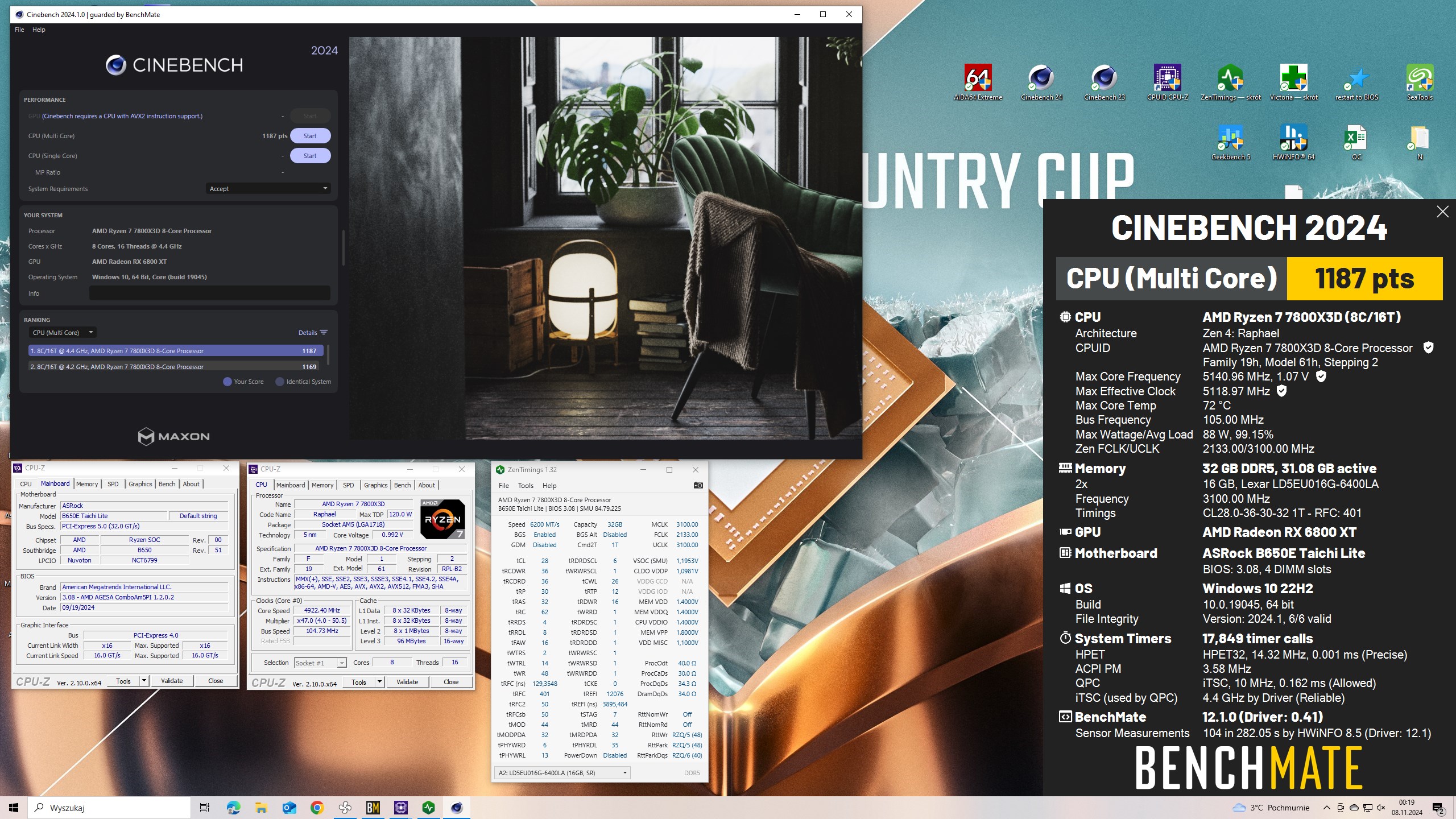The height and width of the screenshot is (819, 1456).
Task: Open the Cinebench File menu
Action: coord(19,30)
